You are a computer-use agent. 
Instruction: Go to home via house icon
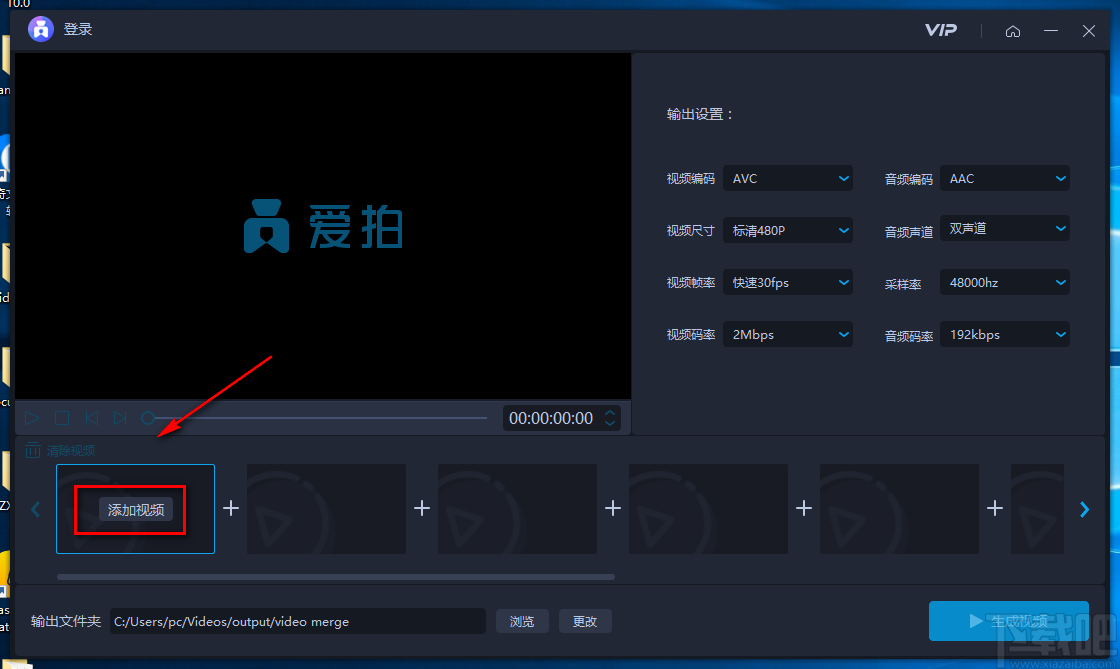tap(1013, 31)
